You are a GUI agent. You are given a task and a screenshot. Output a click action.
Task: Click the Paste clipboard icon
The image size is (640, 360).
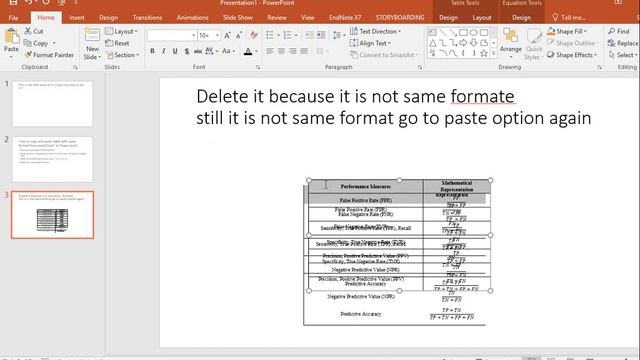click(11, 37)
